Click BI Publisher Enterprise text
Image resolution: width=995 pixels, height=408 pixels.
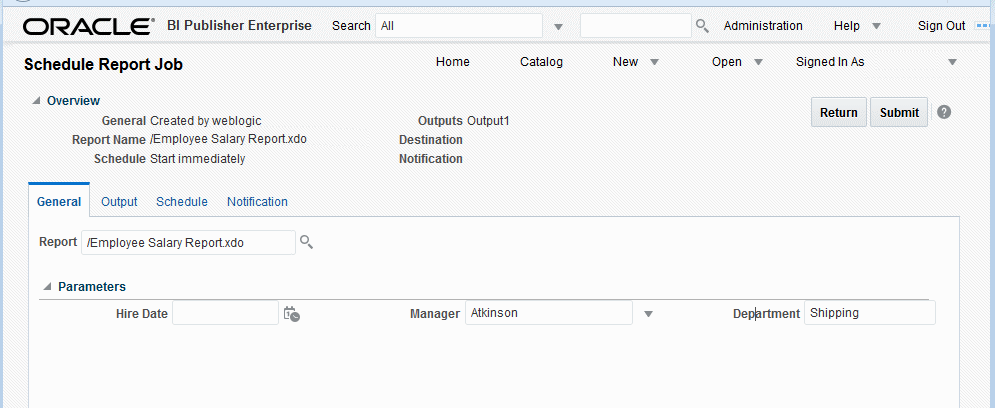click(x=239, y=26)
